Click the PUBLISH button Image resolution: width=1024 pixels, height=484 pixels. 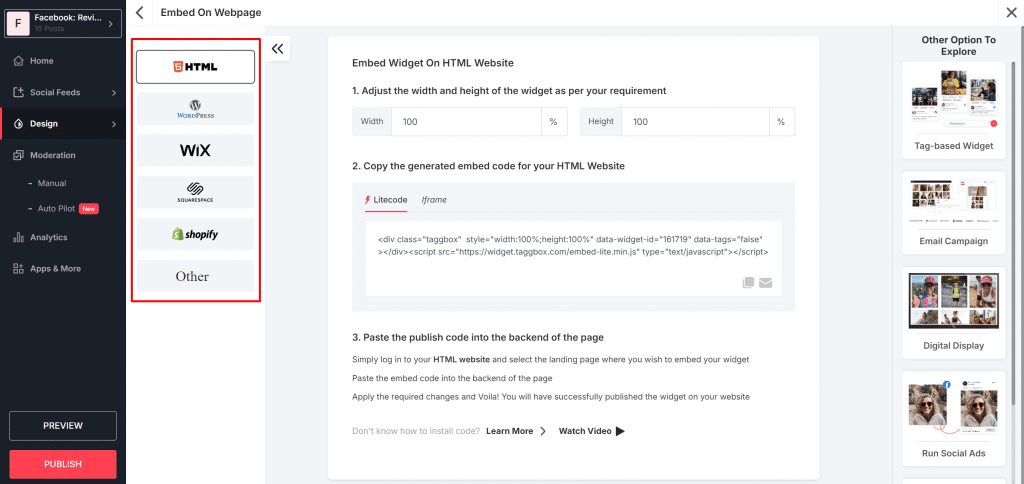click(x=63, y=464)
